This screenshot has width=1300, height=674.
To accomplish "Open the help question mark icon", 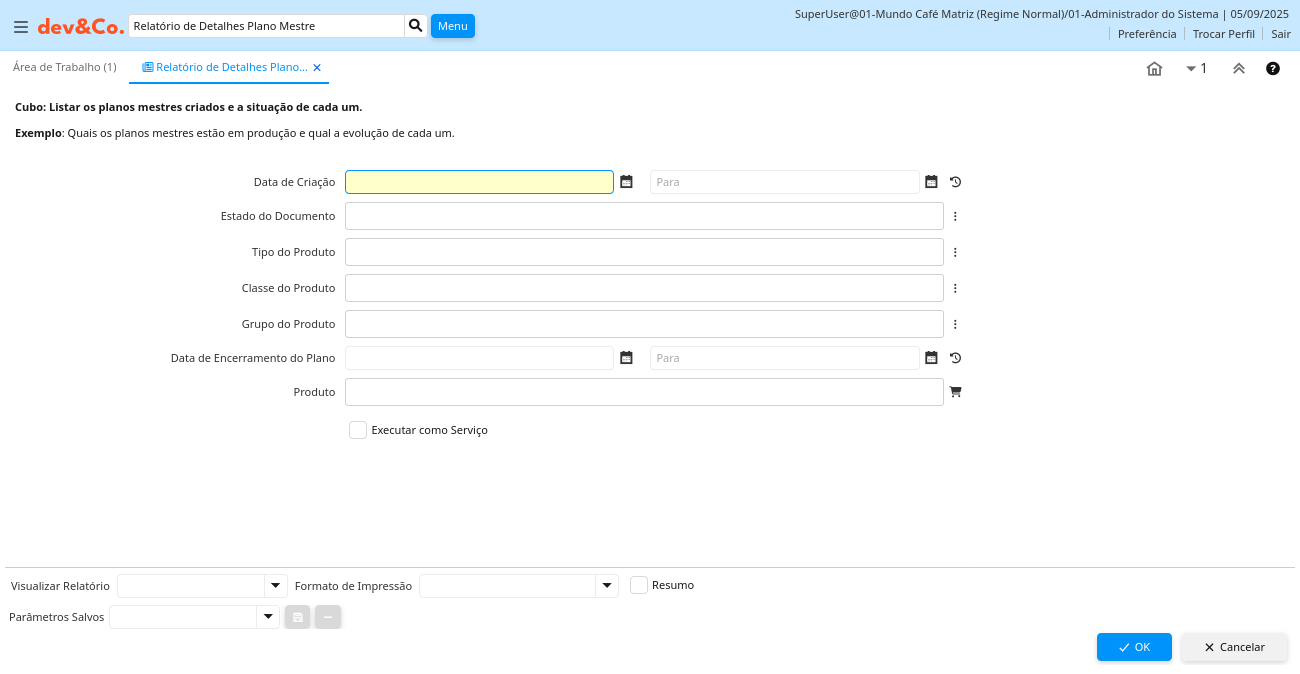I will click(1273, 68).
